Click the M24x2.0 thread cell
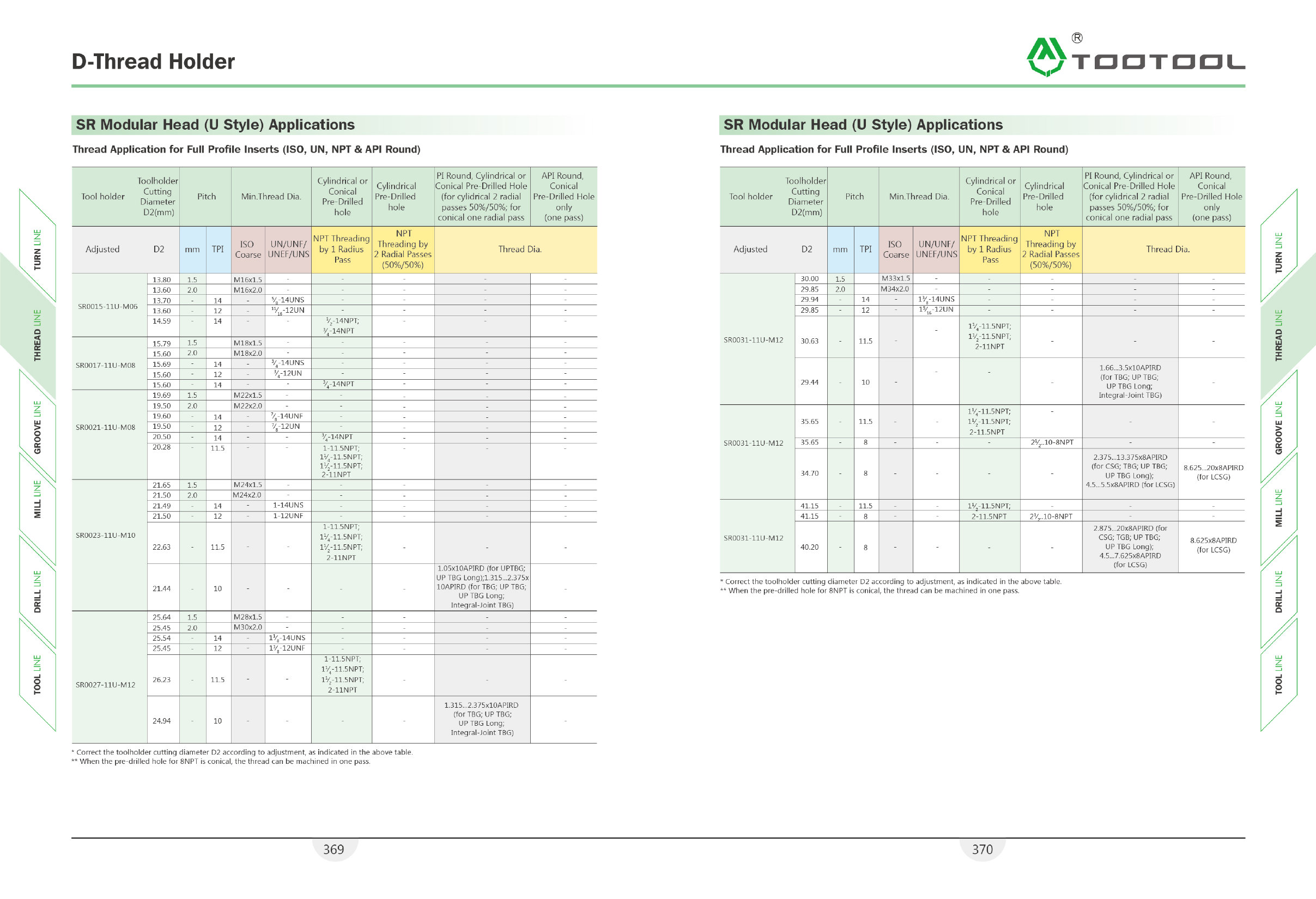 click(248, 495)
